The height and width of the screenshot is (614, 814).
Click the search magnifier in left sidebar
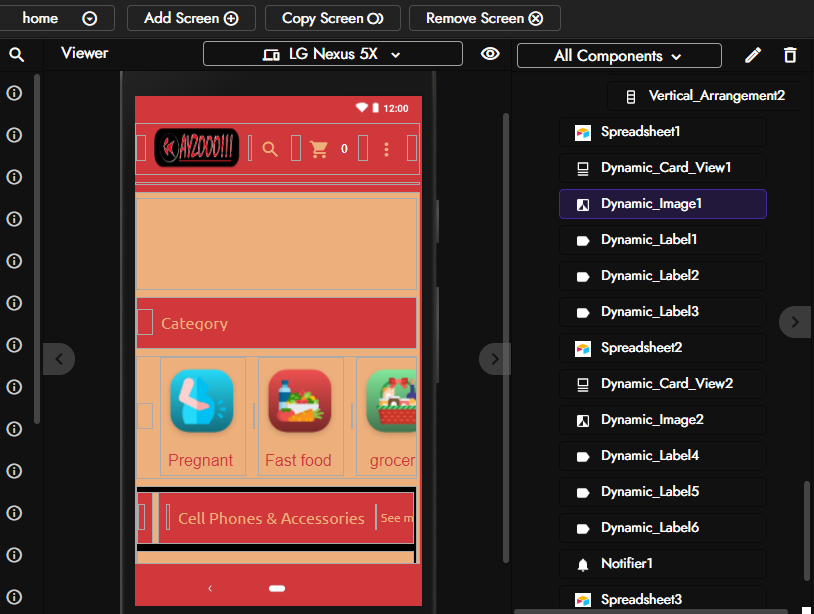pos(17,54)
